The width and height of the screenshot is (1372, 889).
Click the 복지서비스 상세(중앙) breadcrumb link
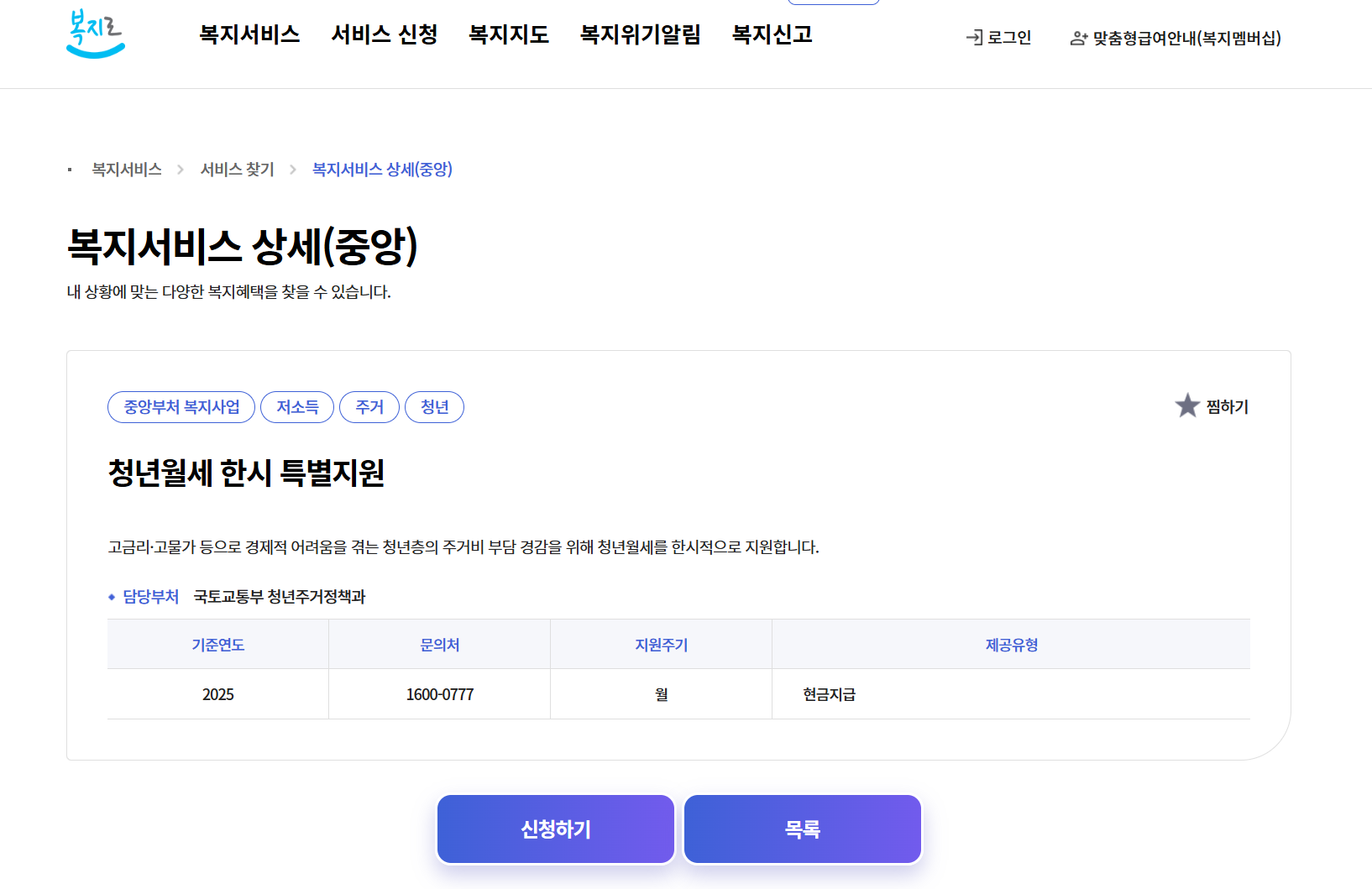(x=381, y=169)
